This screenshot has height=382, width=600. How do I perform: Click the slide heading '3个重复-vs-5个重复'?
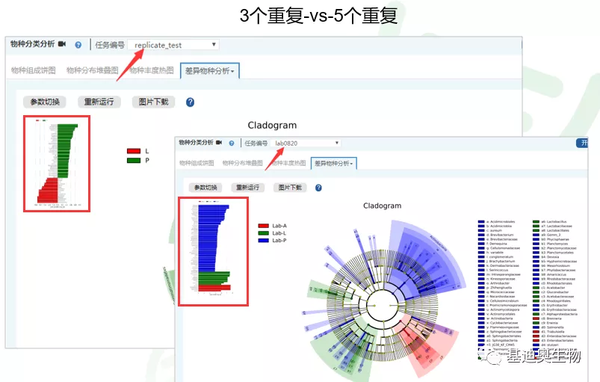[319, 16]
